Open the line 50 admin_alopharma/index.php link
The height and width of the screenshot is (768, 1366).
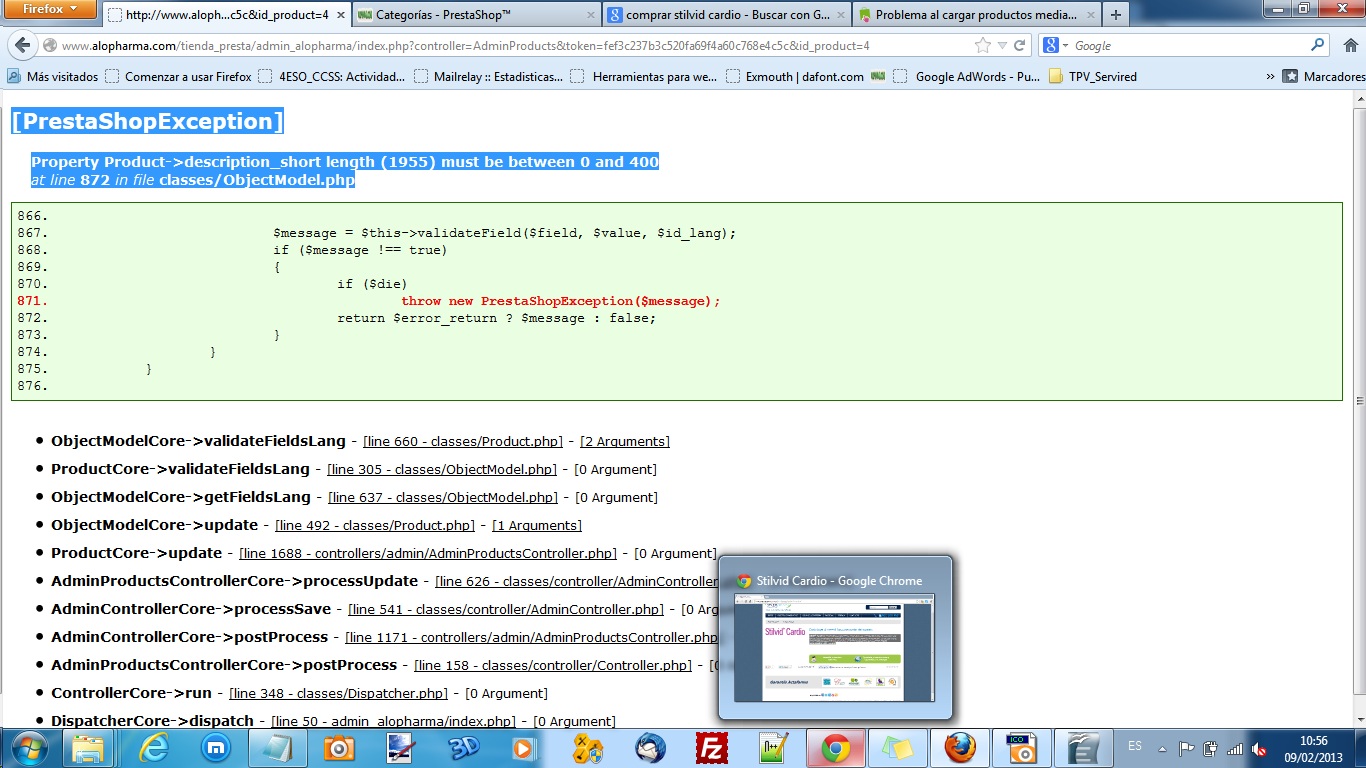tap(393, 721)
